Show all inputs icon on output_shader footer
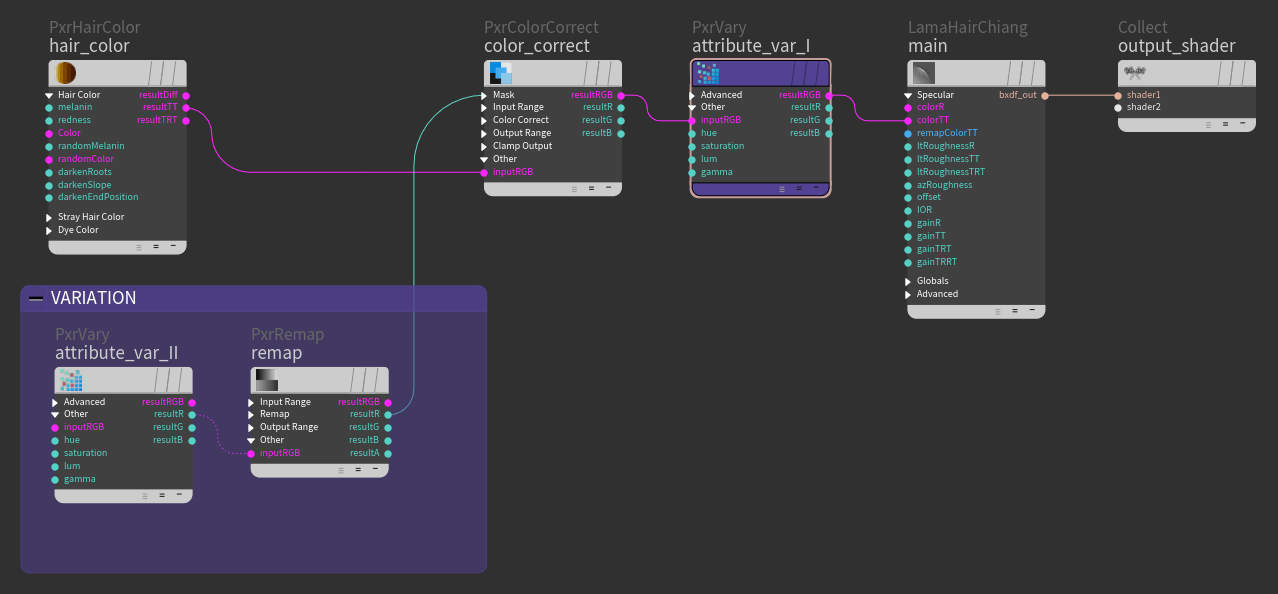The width and height of the screenshot is (1278, 594). coord(1210,124)
